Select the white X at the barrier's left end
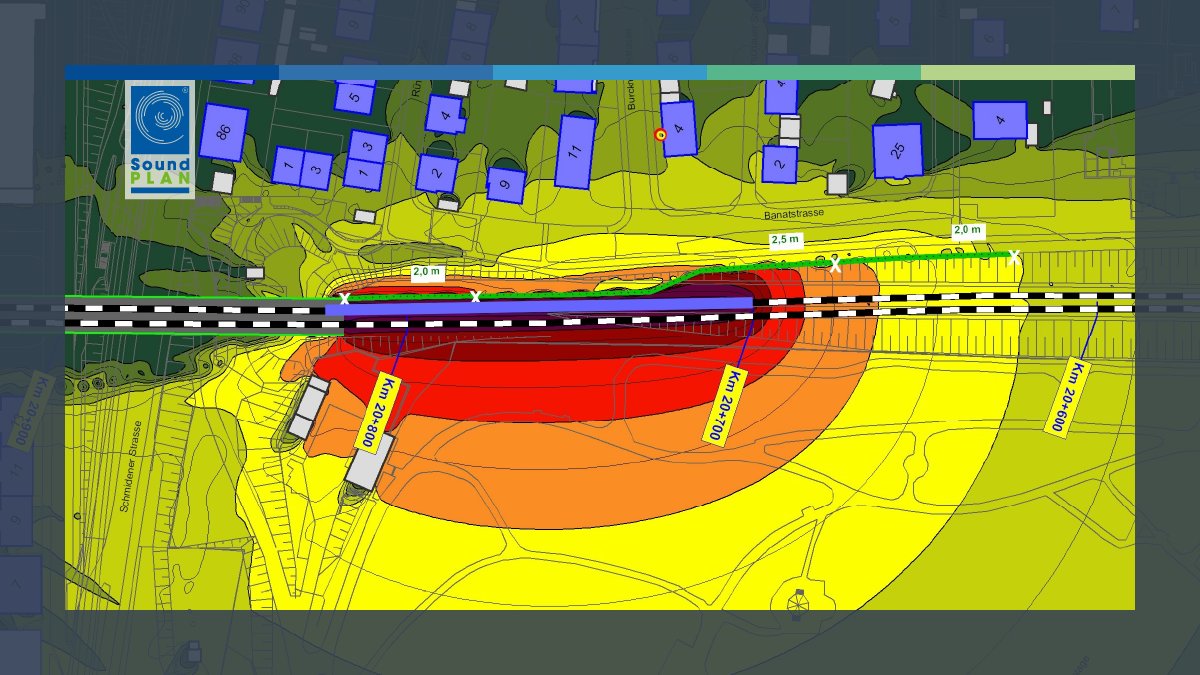The width and height of the screenshot is (1200, 675). click(x=344, y=298)
